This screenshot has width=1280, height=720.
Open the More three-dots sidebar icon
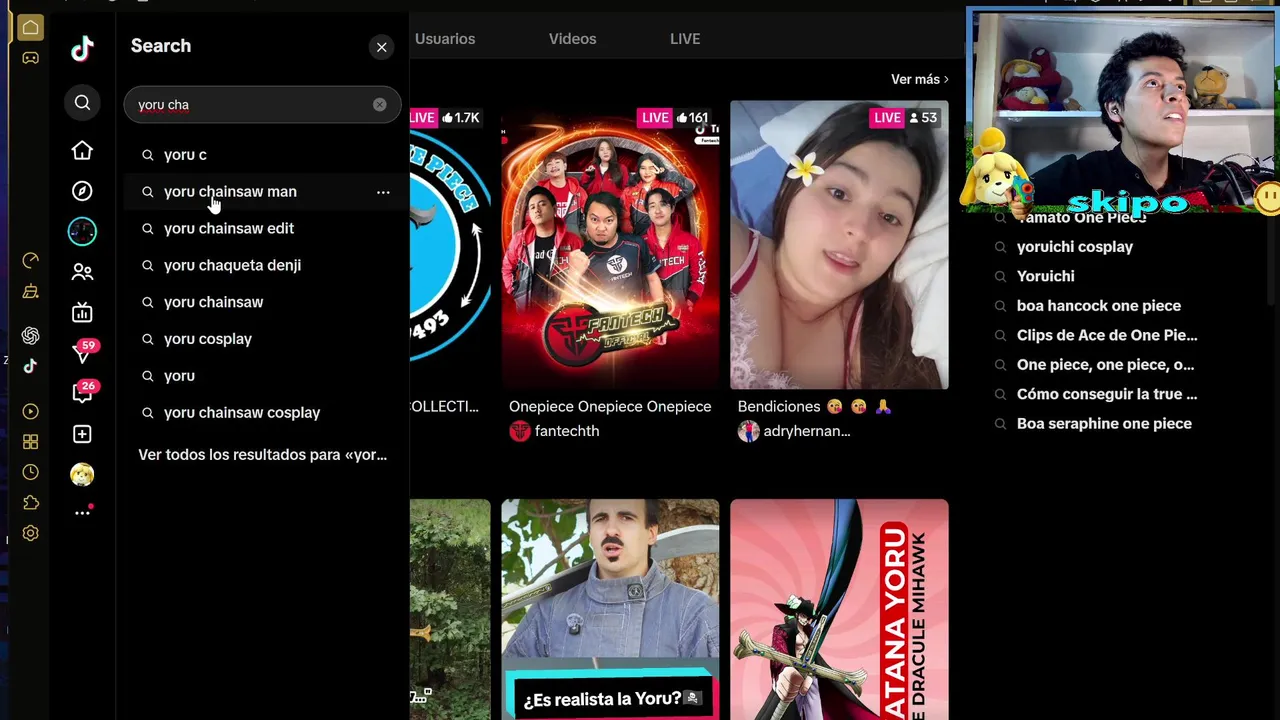[x=82, y=512]
